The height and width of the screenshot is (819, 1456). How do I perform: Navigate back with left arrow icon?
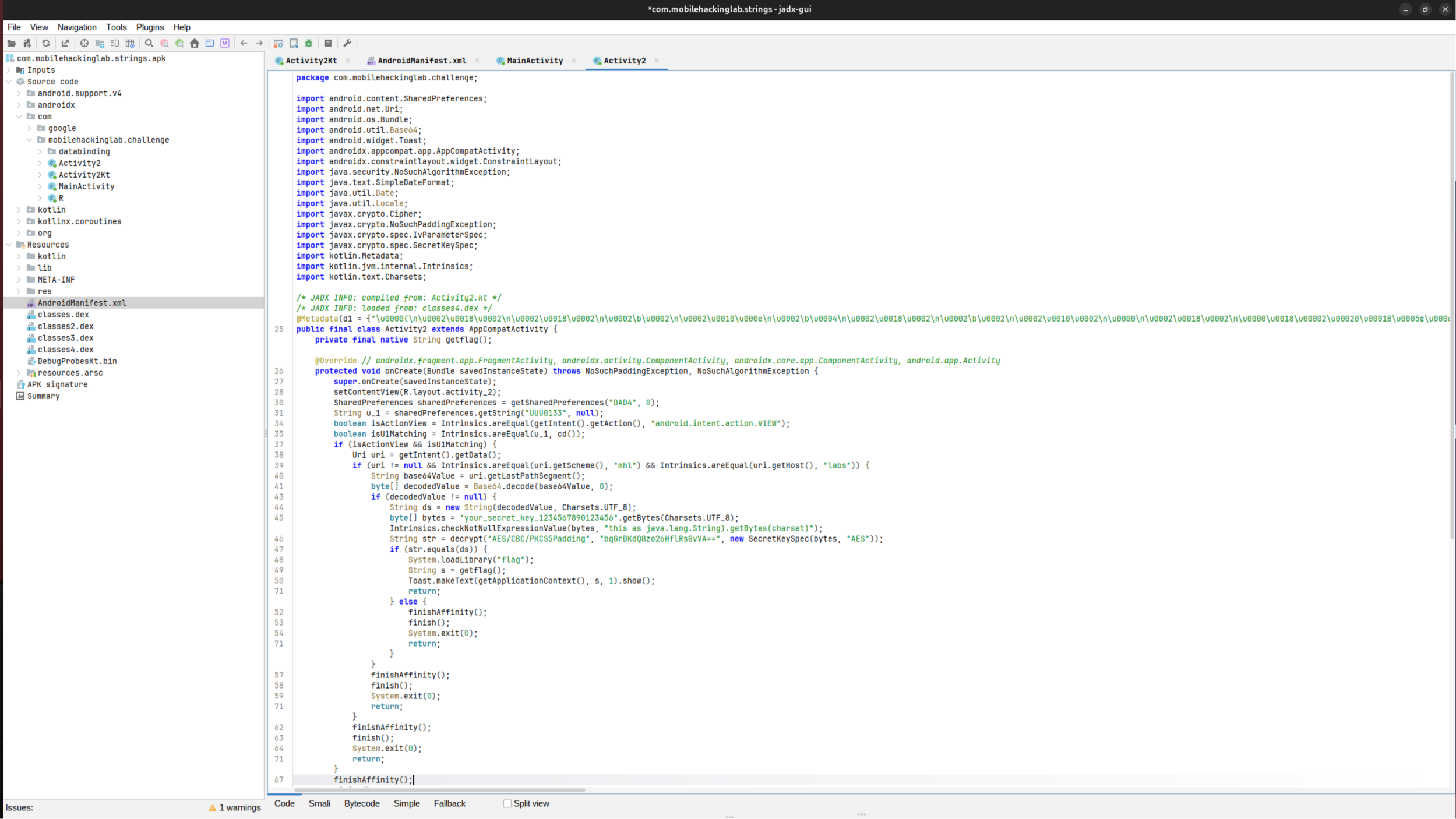(244, 43)
